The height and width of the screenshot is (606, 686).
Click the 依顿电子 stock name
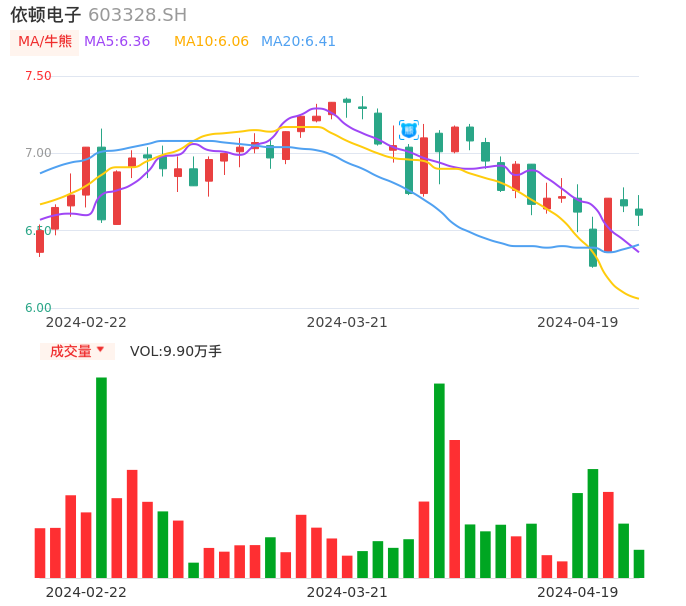pyautogui.click(x=46, y=15)
